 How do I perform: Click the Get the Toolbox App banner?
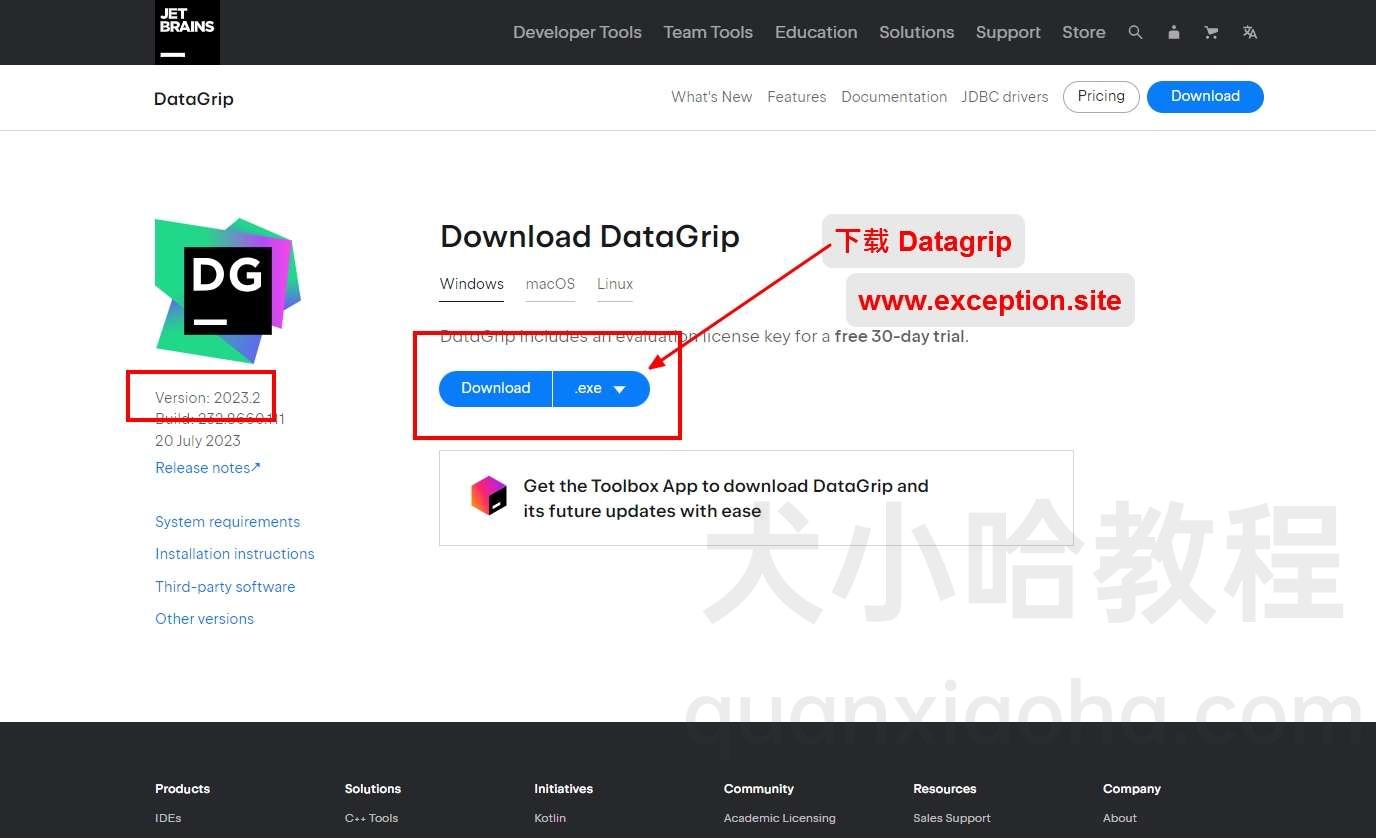click(756, 498)
